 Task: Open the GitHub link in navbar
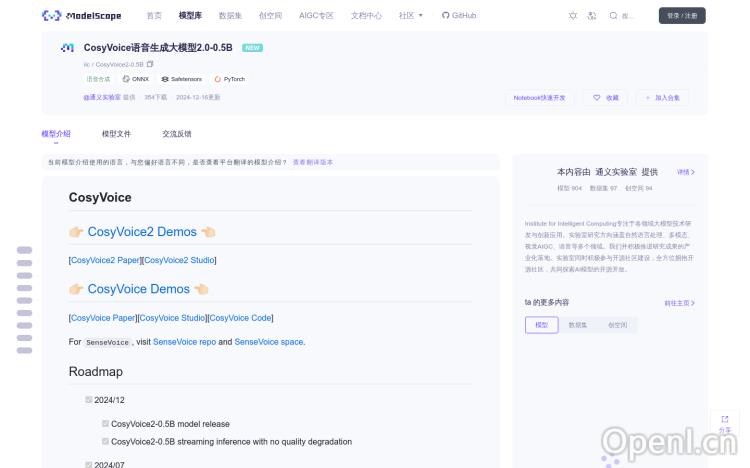tap(459, 16)
